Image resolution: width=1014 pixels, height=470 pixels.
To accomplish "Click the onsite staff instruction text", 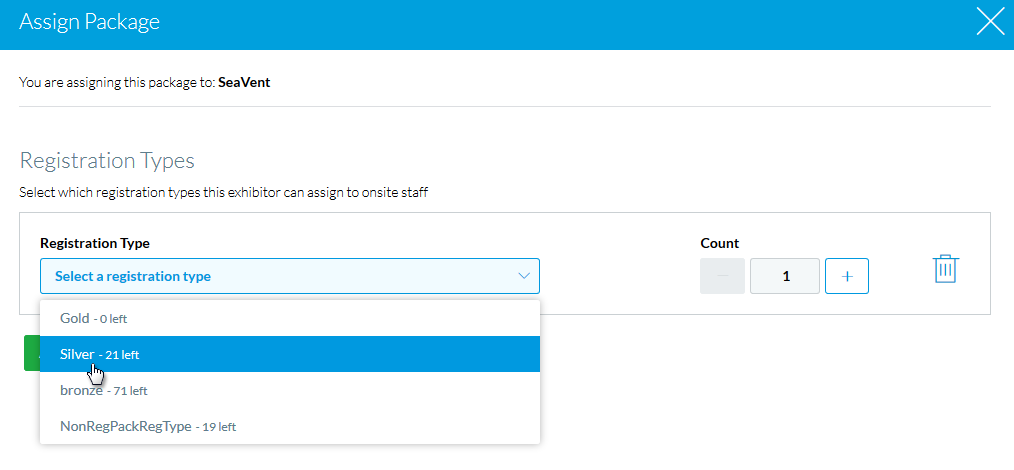I will pos(223,191).
